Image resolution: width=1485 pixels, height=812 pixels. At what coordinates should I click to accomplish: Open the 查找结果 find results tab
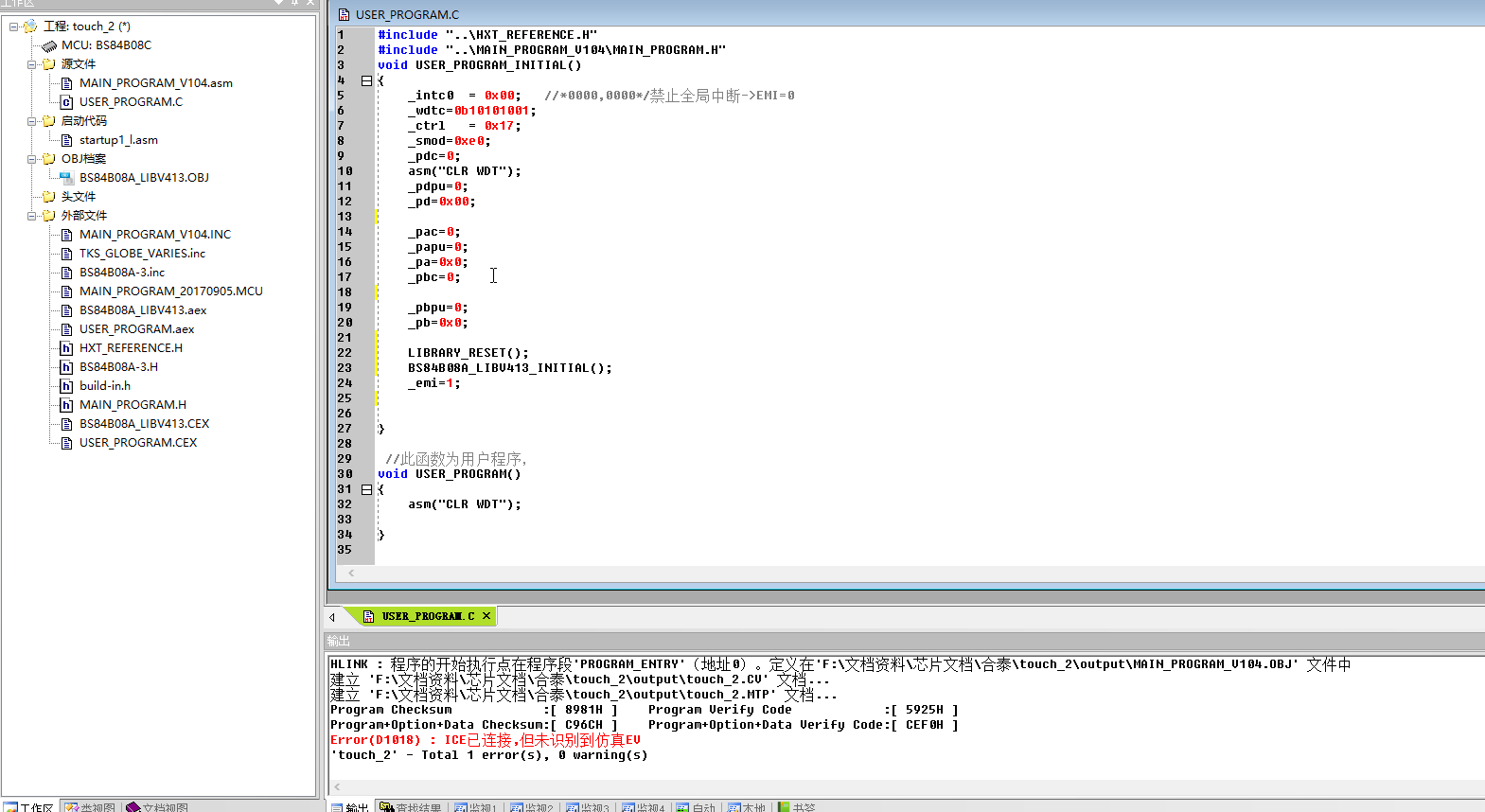coord(411,807)
